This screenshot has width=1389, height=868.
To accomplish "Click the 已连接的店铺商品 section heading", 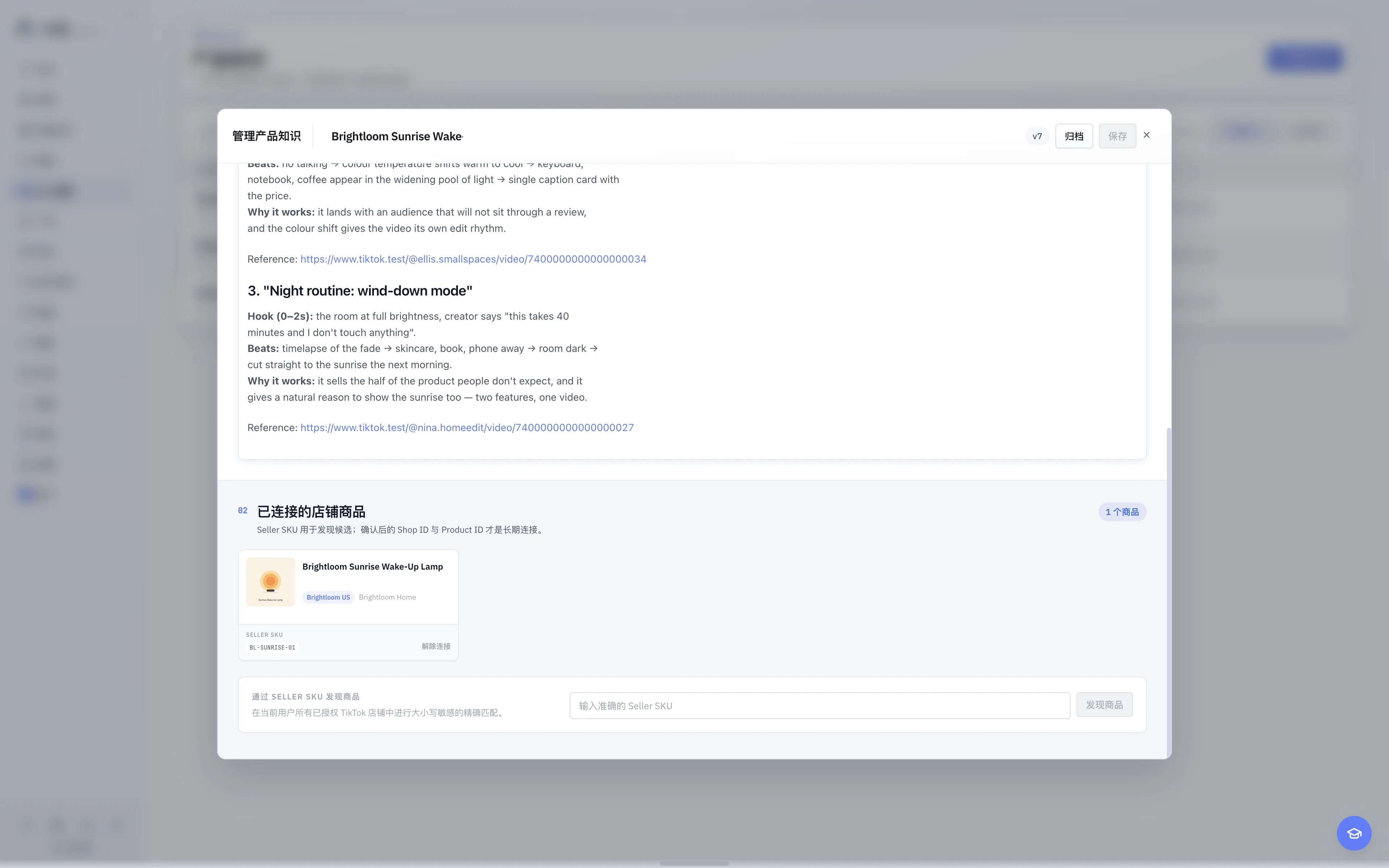I will pyautogui.click(x=311, y=511).
